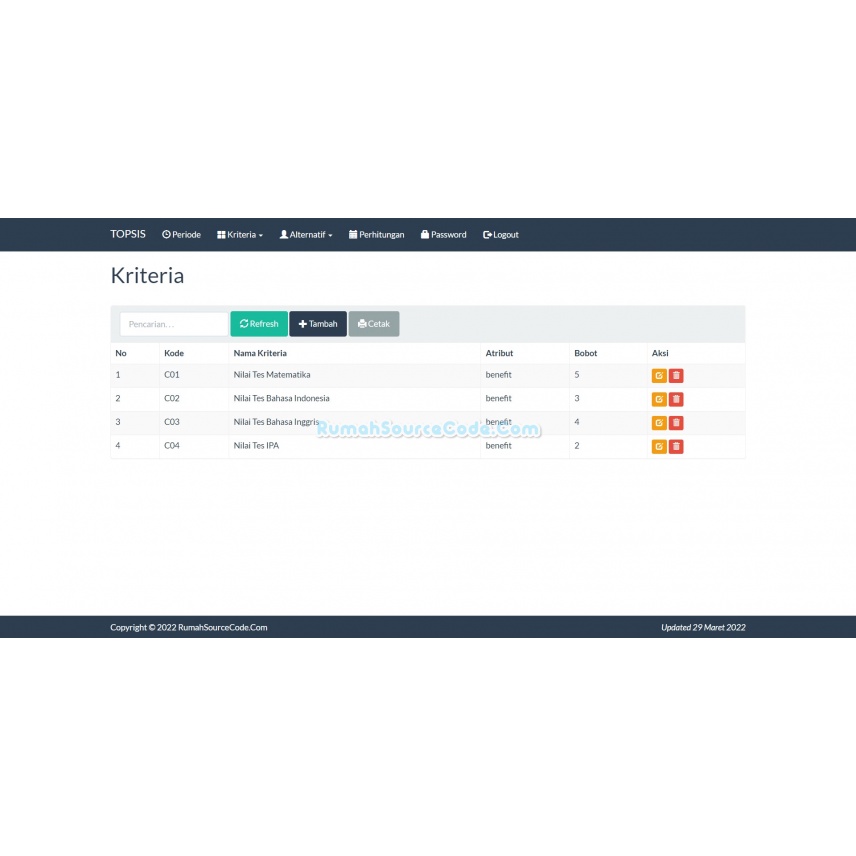Image resolution: width=856 pixels, height=856 pixels.
Task: Add a new criteria with Tambah
Action: click(x=318, y=324)
